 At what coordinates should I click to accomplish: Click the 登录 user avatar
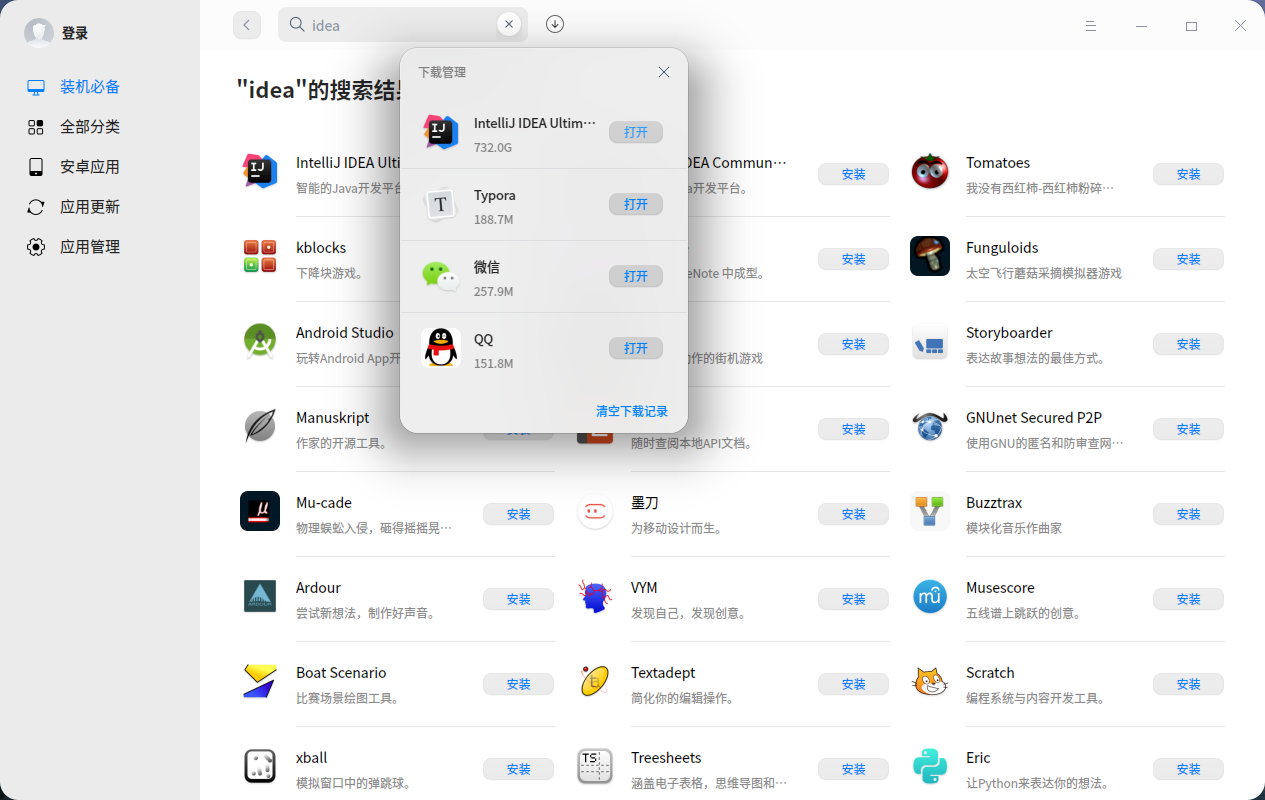pyautogui.click(x=39, y=33)
